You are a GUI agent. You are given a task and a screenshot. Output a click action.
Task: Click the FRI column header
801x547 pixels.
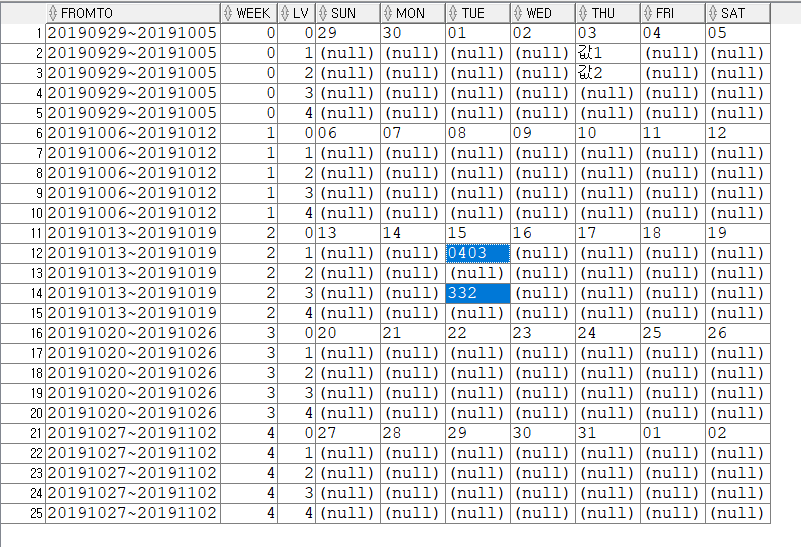[x=673, y=13]
